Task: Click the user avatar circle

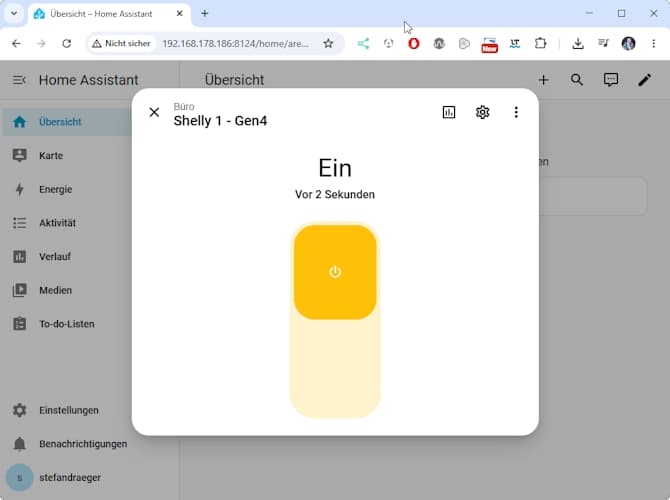Action: tap(19, 478)
